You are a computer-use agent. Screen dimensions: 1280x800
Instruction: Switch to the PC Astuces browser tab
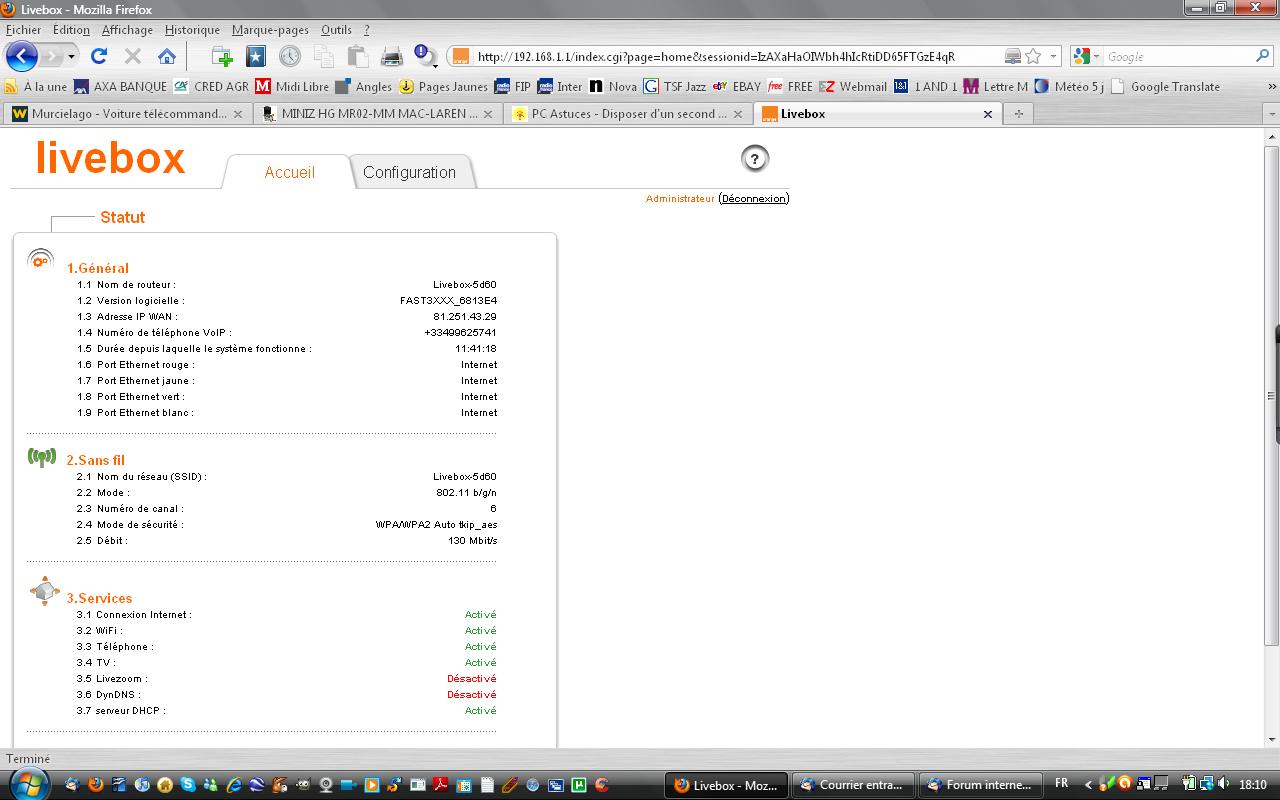[x=628, y=114]
